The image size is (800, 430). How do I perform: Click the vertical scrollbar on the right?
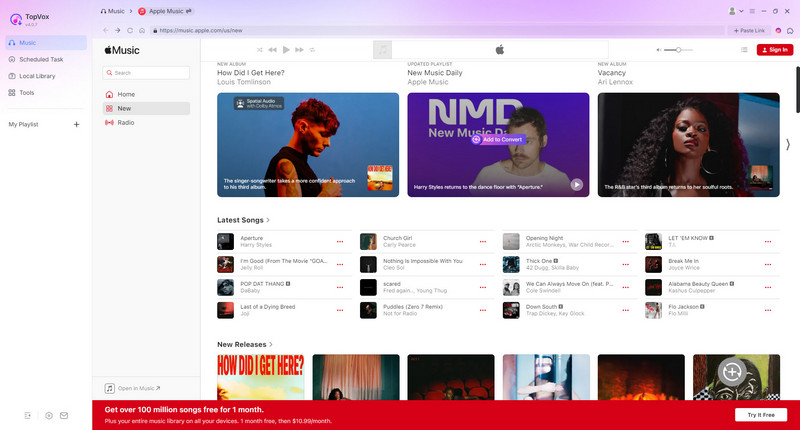pos(797,89)
